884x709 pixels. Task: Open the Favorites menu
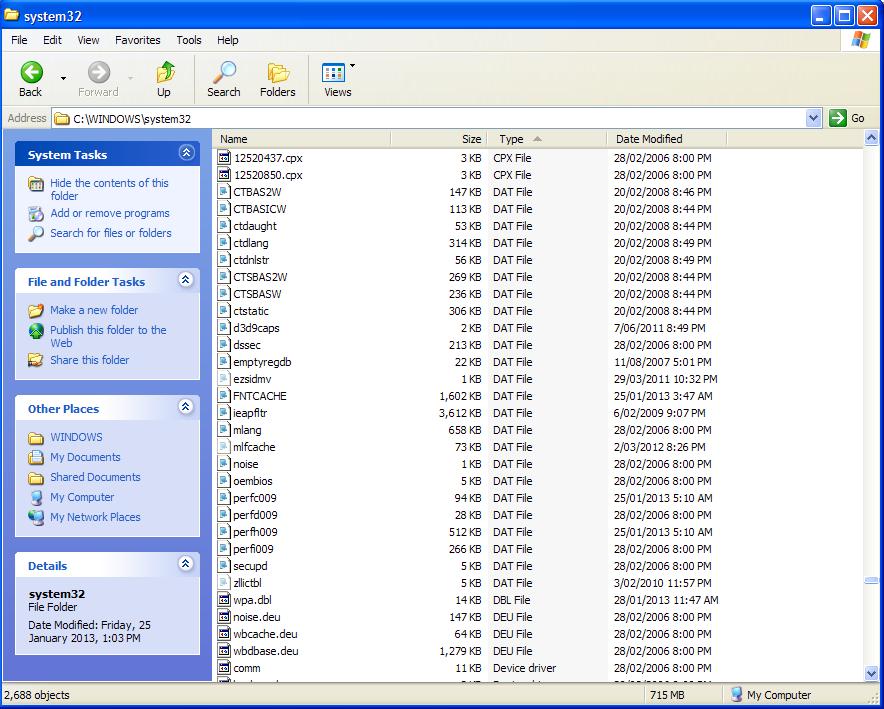(x=138, y=40)
